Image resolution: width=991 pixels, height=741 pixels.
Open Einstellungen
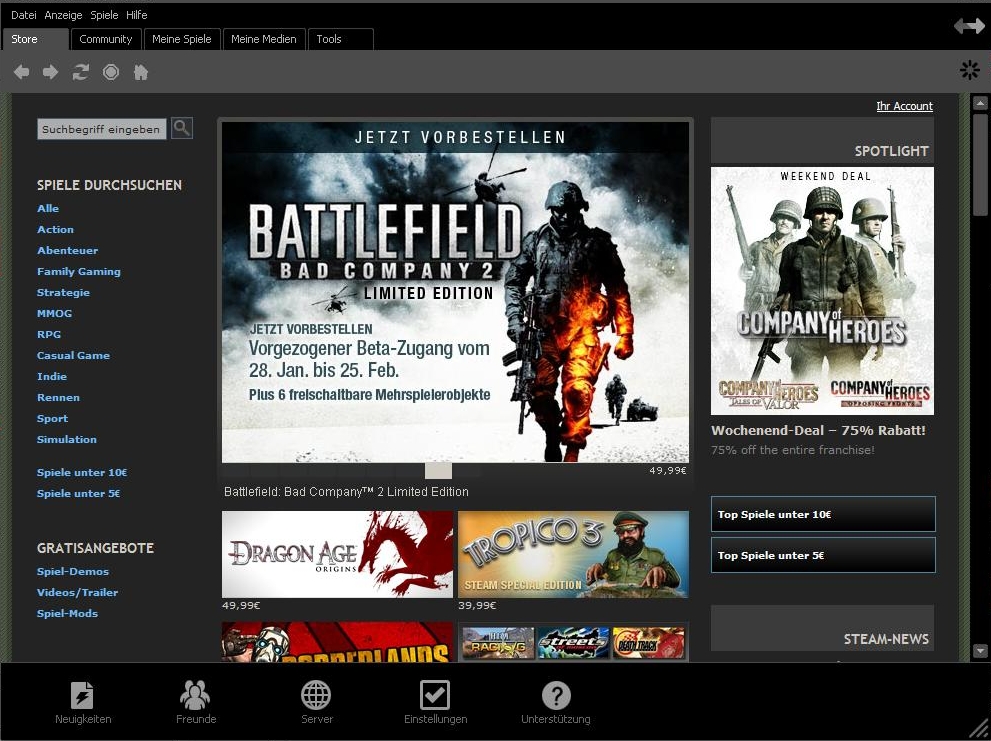tap(435, 702)
